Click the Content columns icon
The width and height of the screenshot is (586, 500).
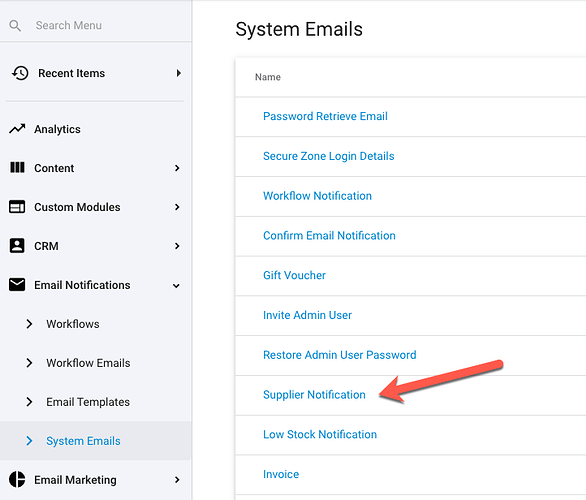pos(17,167)
